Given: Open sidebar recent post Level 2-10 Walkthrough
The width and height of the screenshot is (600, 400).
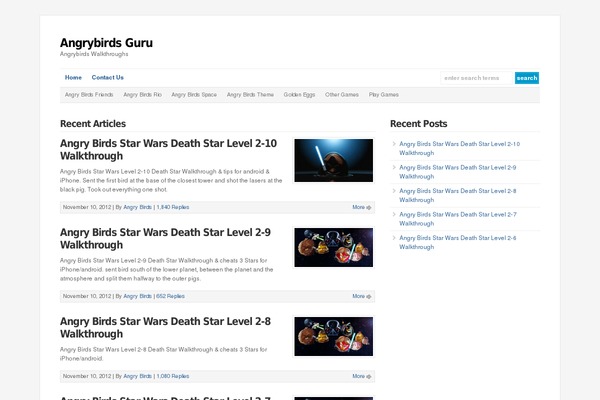Looking at the screenshot, I should [x=460, y=149].
